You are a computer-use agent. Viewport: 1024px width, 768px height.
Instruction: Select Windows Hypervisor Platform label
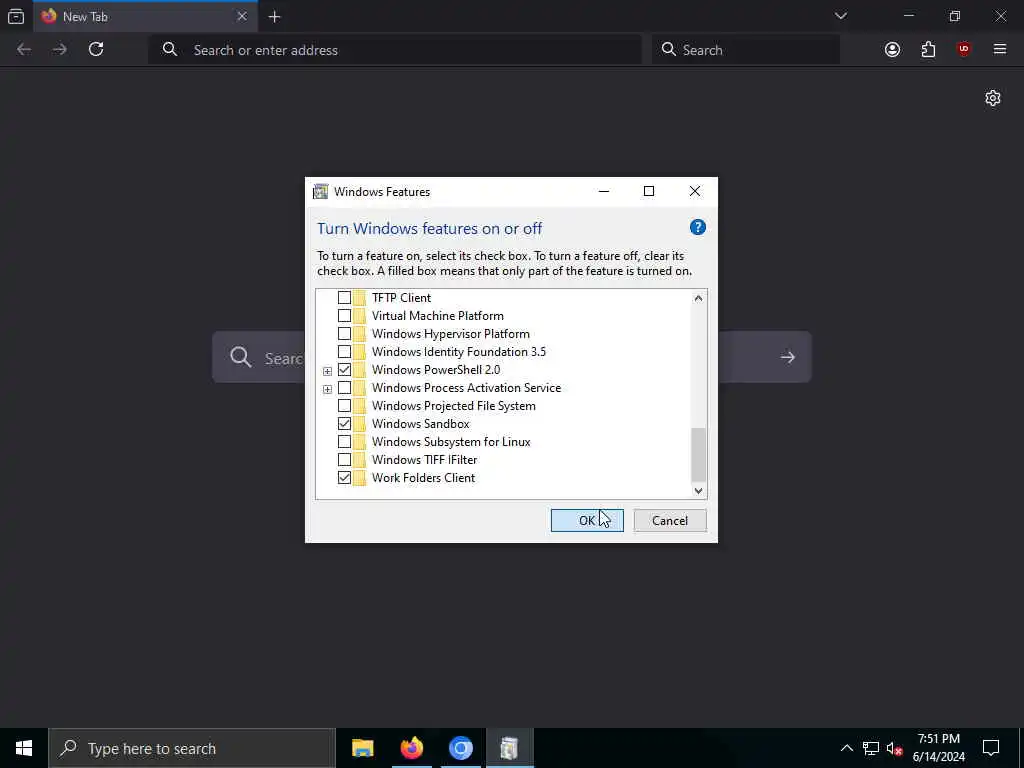click(451, 334)
